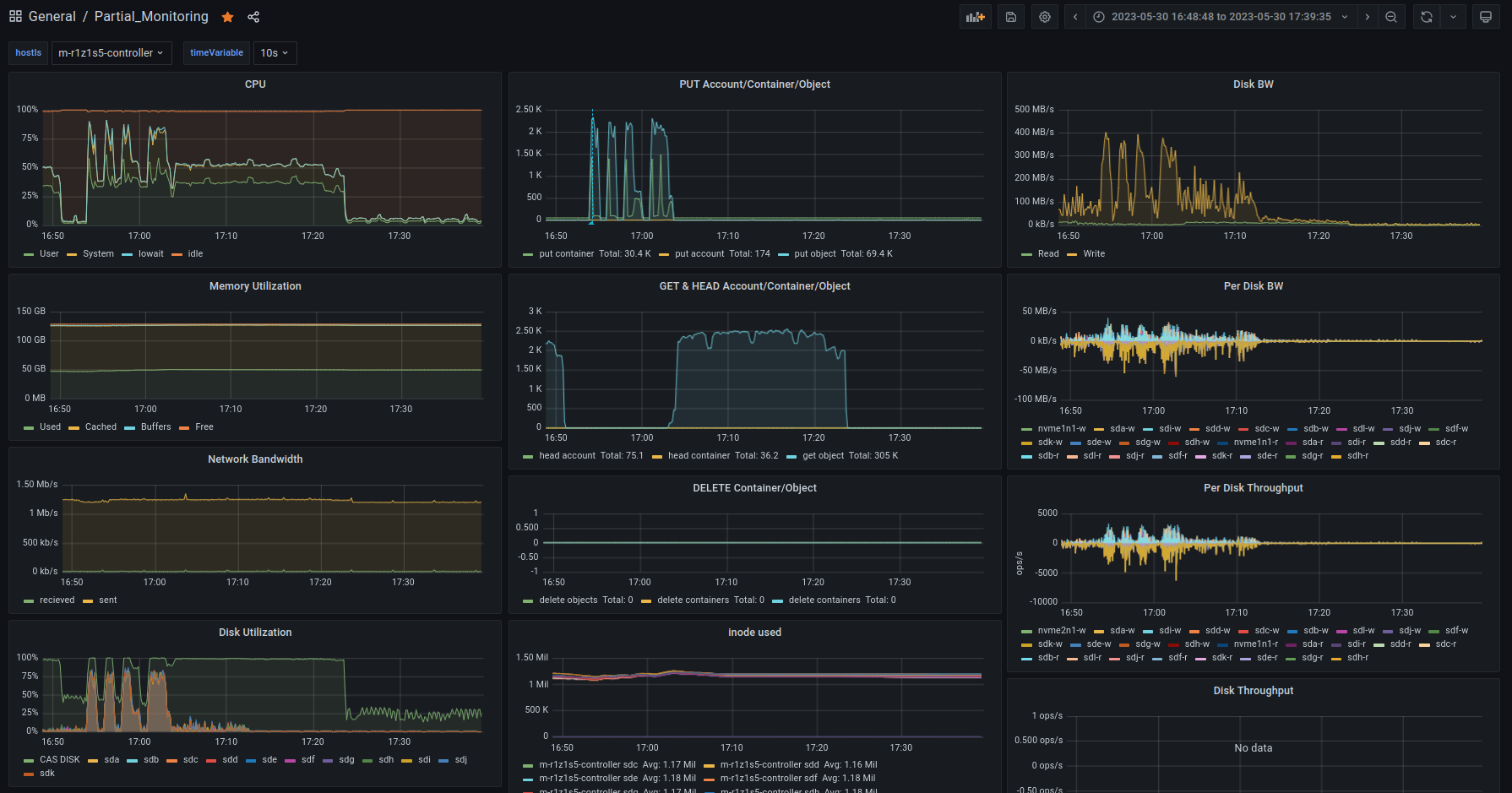Go to the General folder breadcrumb
Image resolution: width=1512 pixels, height=793 pixels.
click(52, 17)
